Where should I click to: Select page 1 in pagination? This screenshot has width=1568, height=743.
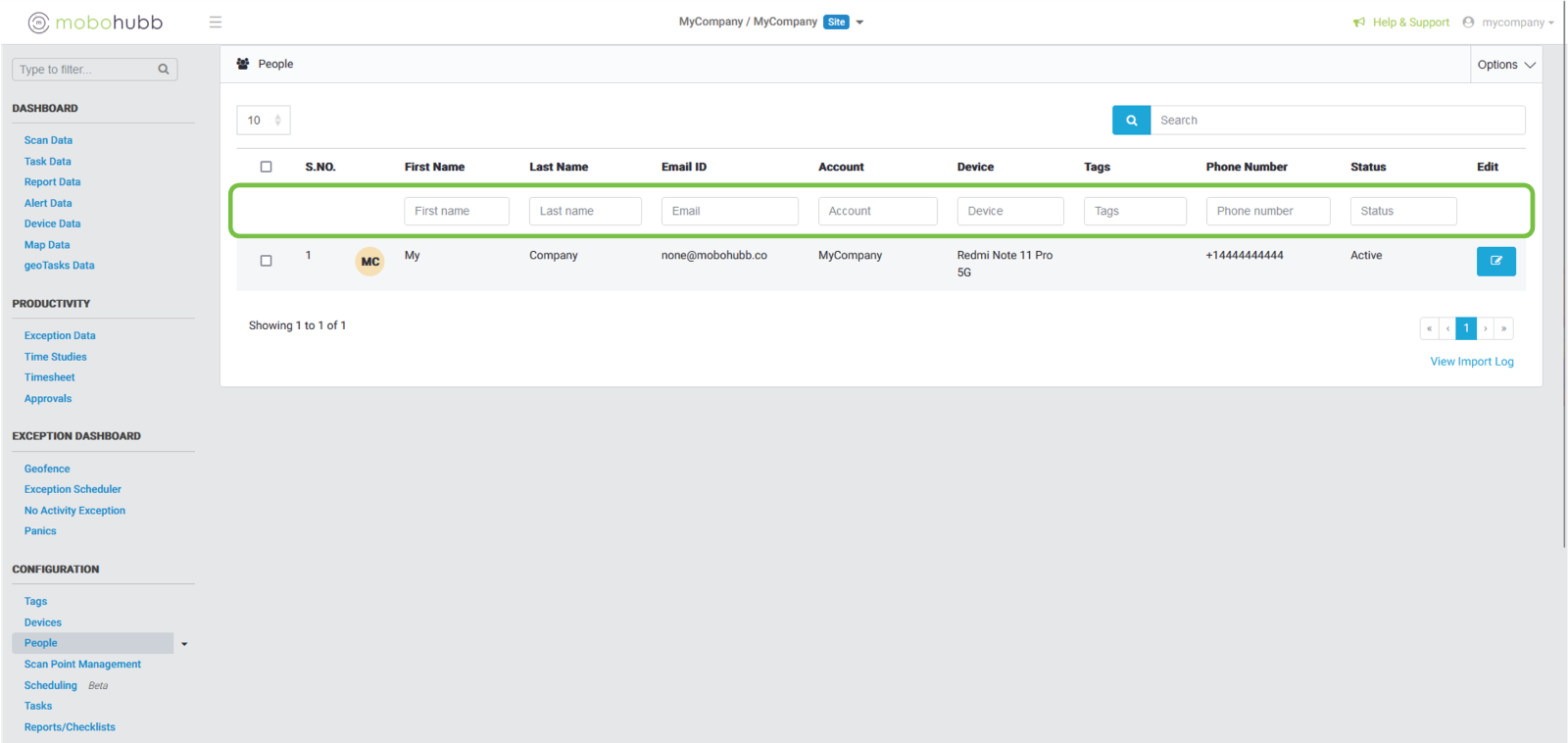(x=1466, y=328)
